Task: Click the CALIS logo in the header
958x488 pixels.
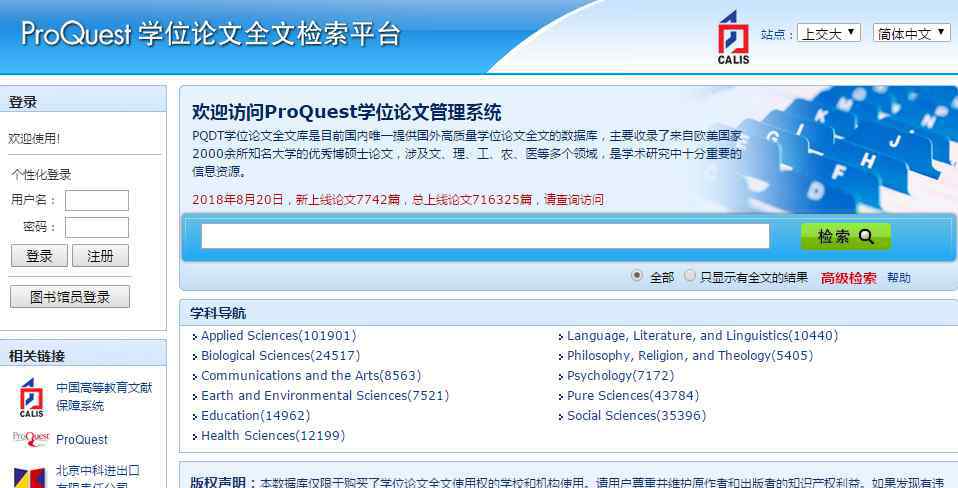Action: click(733, 38)
